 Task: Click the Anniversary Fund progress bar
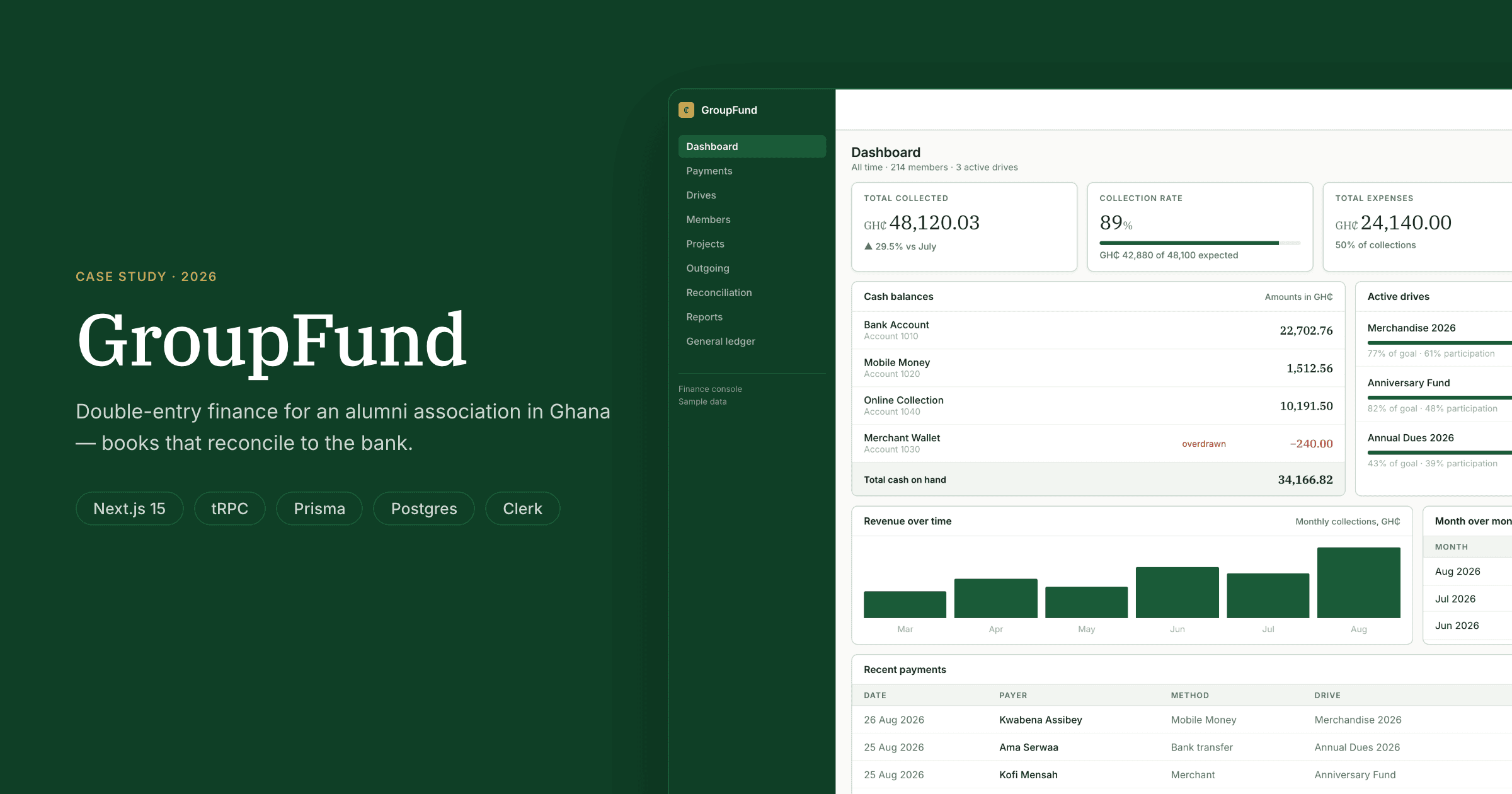(1440, 398)
